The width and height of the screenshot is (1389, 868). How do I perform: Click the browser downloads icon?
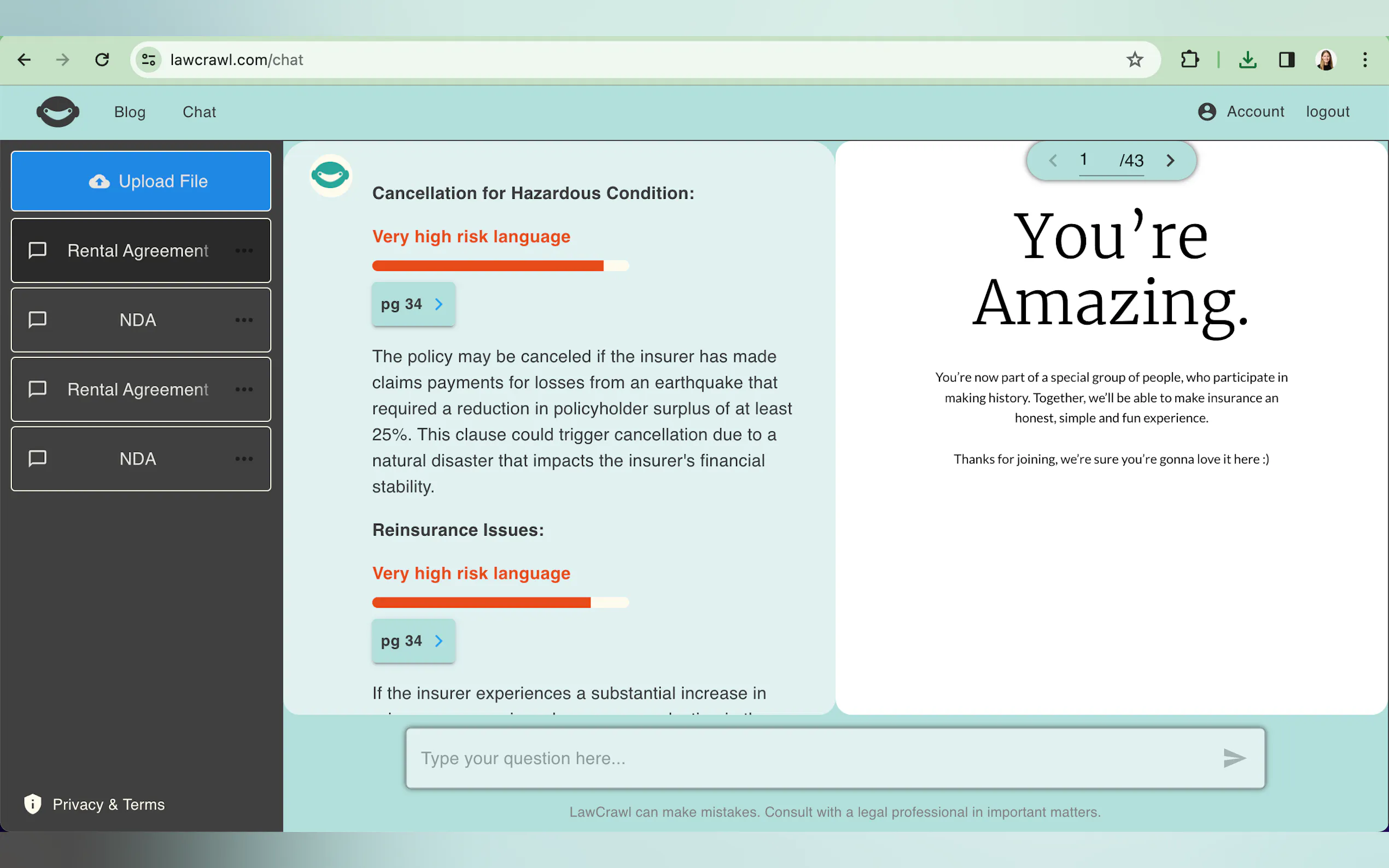pyautogui.click(x=1247, y=60)
